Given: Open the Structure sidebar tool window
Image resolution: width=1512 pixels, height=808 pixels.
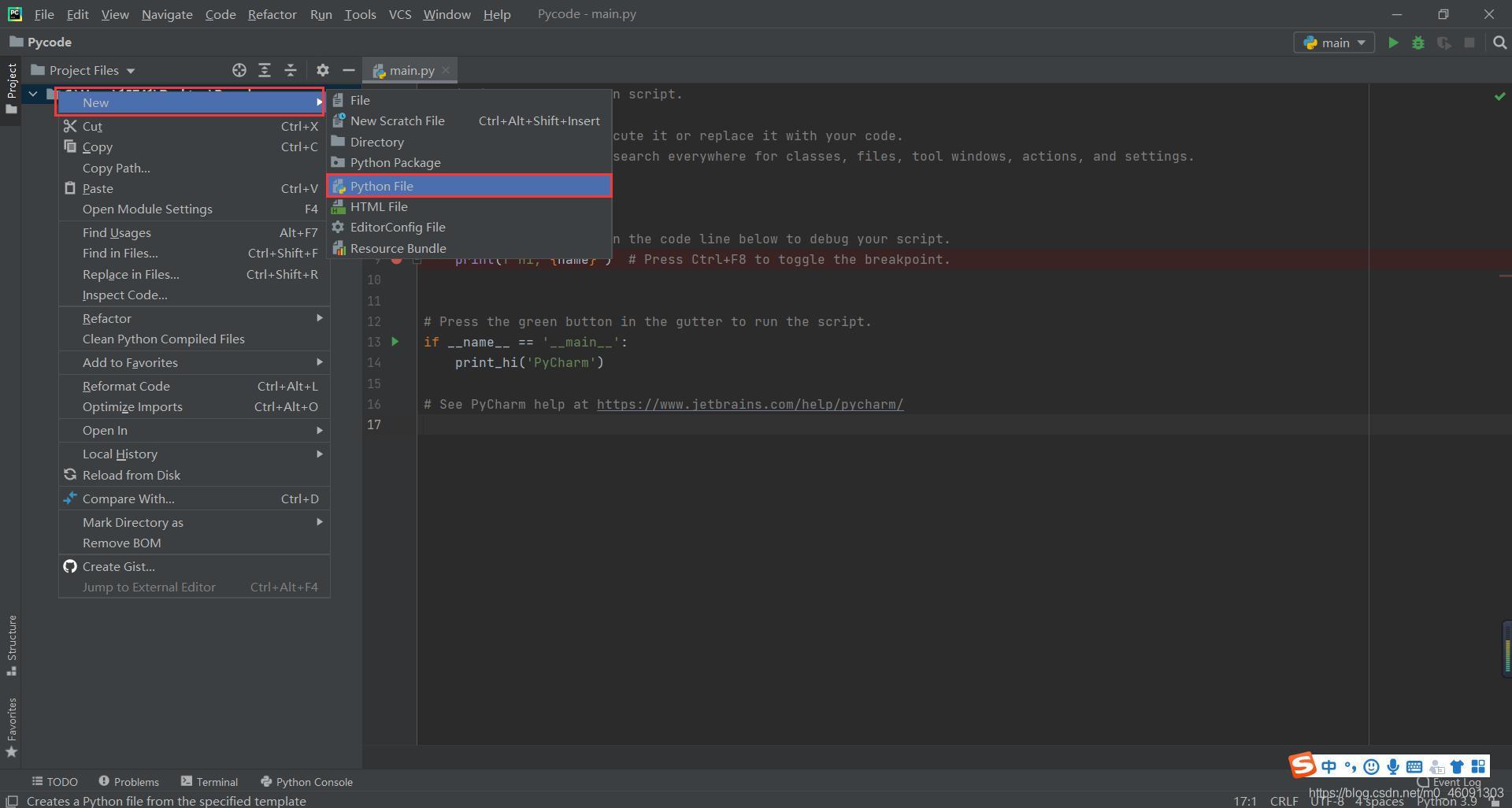Looking at the screenshot, I should pos(11,646).
